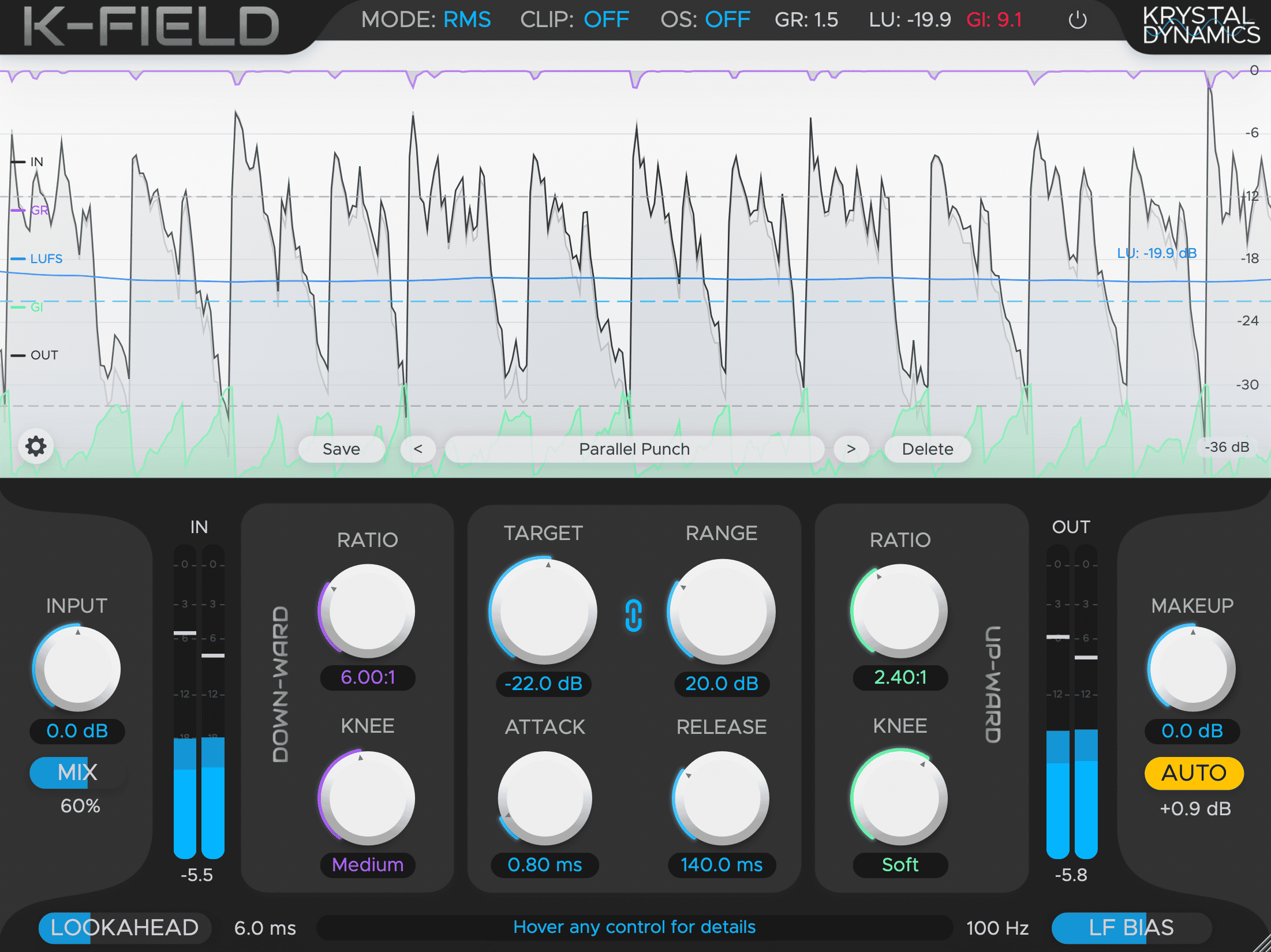Toggle CLIP OFF setting
This screenshot has width=1271, height=952.
pyautogui.click(x=606, y=20)
